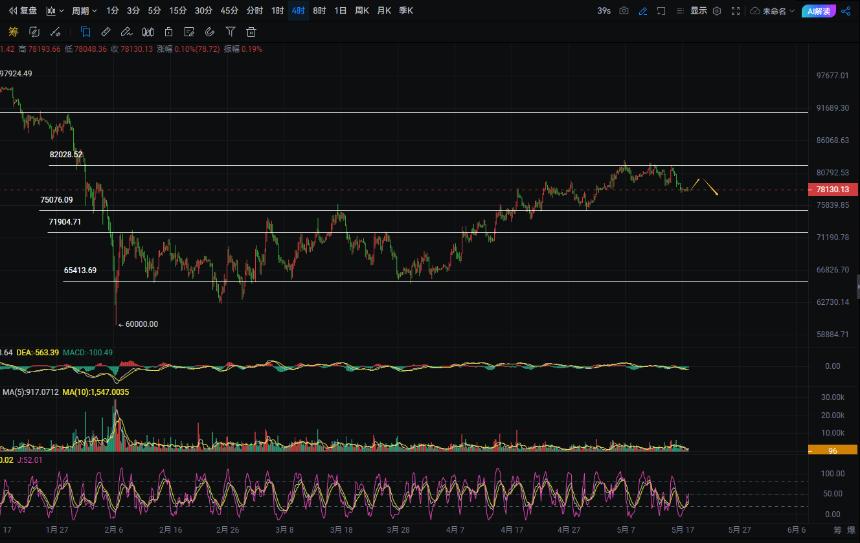Switch to the 8时 timeframe

tap(319, 10)
